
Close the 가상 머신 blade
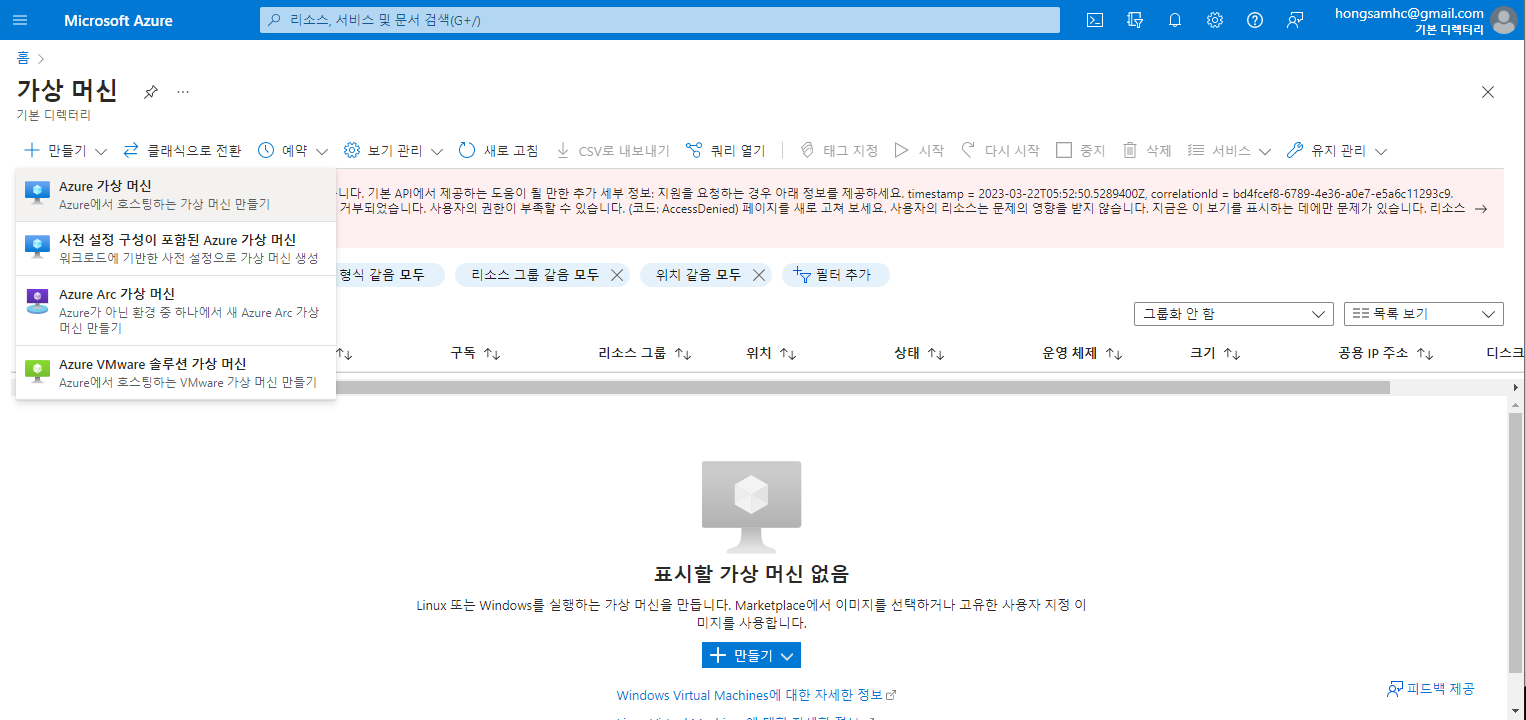point(1488,92)
